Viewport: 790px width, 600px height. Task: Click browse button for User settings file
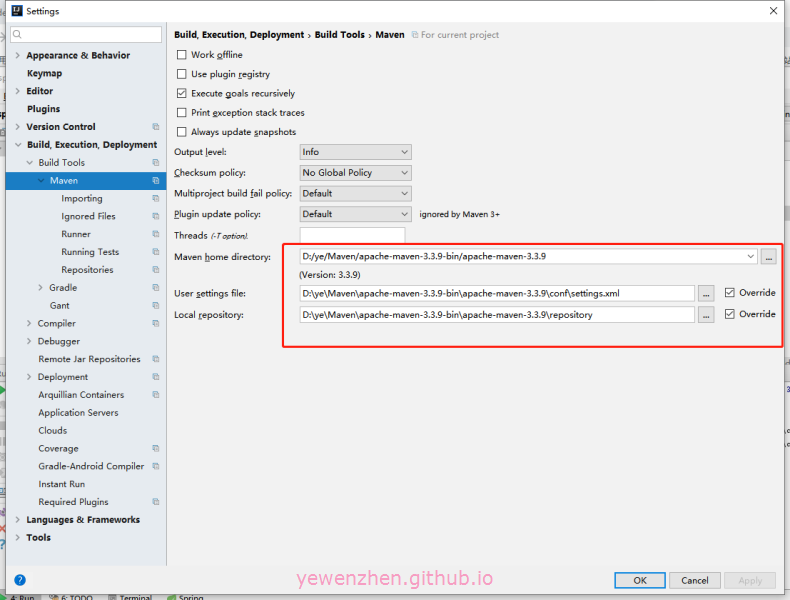(x=706, y=293)
